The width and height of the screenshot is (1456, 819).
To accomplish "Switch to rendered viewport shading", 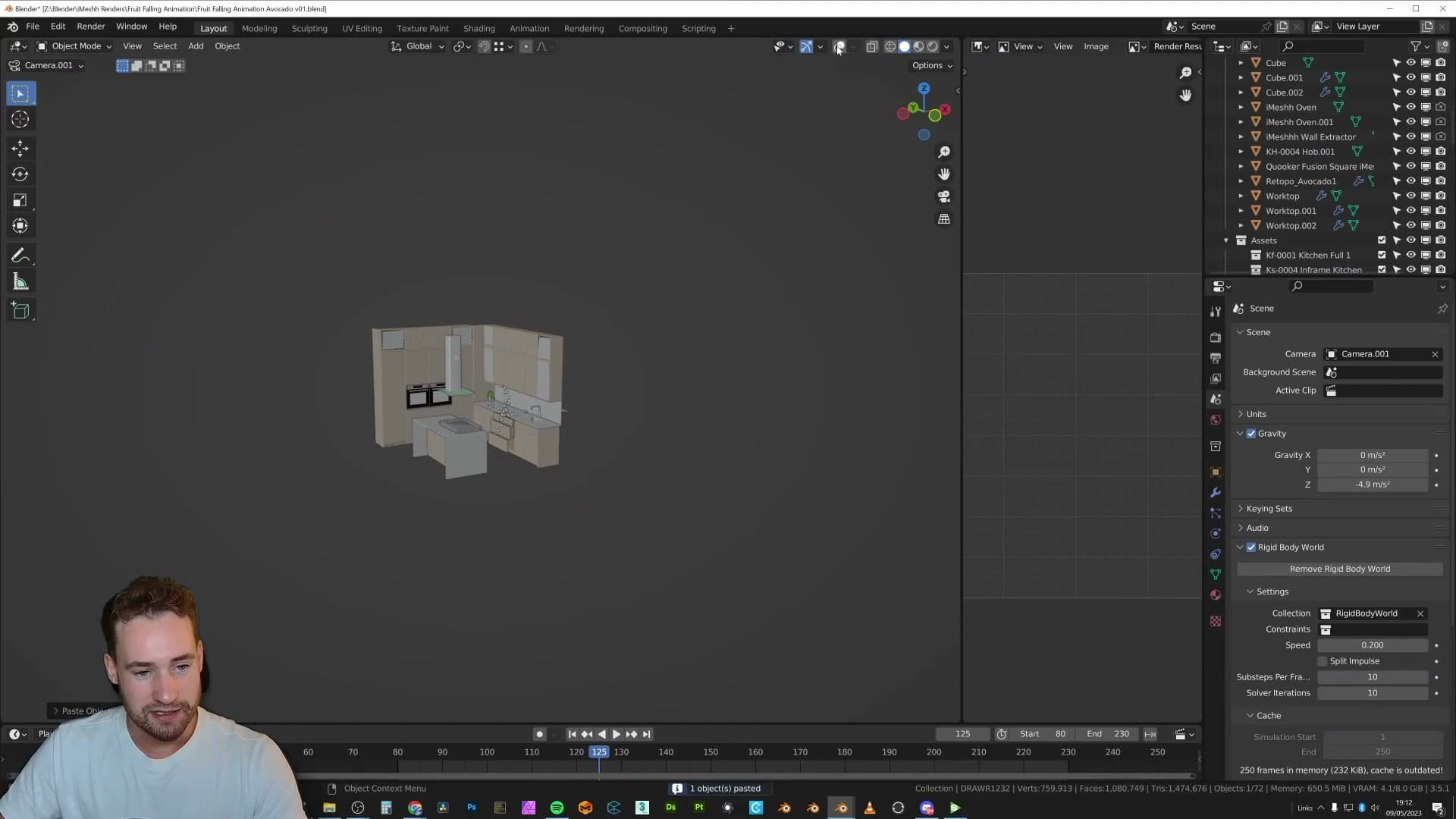I will [933, 46].
